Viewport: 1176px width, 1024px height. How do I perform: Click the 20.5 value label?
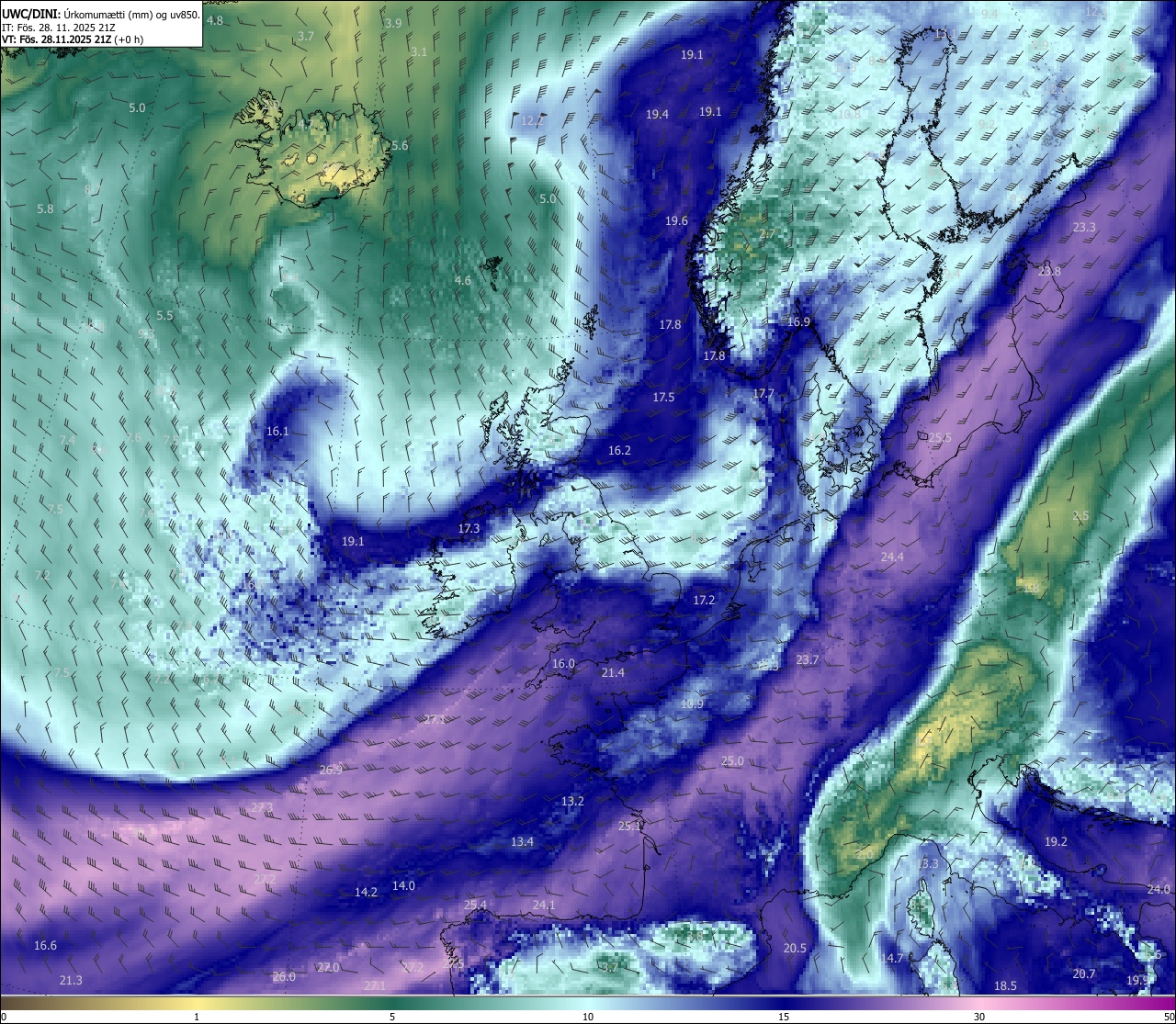pos(795,949)
